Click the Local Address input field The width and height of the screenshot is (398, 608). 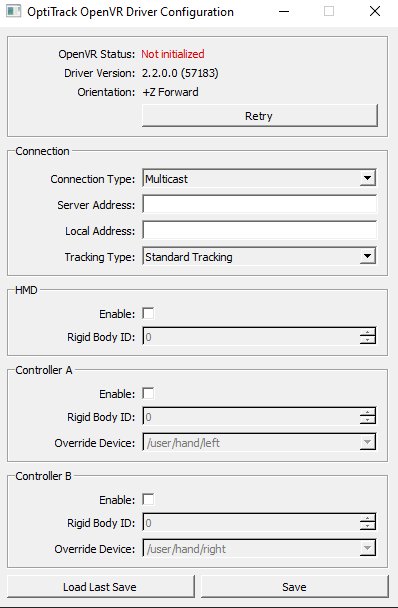[260, 230]
